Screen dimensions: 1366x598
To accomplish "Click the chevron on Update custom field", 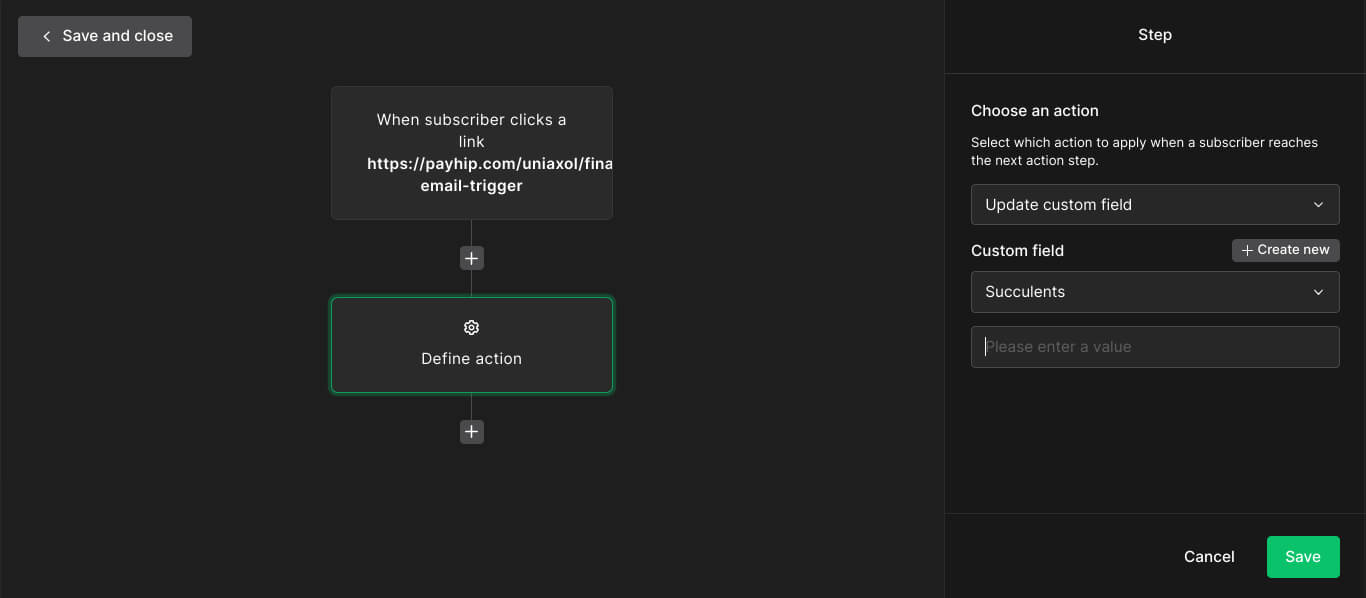I will (1318, 205).
